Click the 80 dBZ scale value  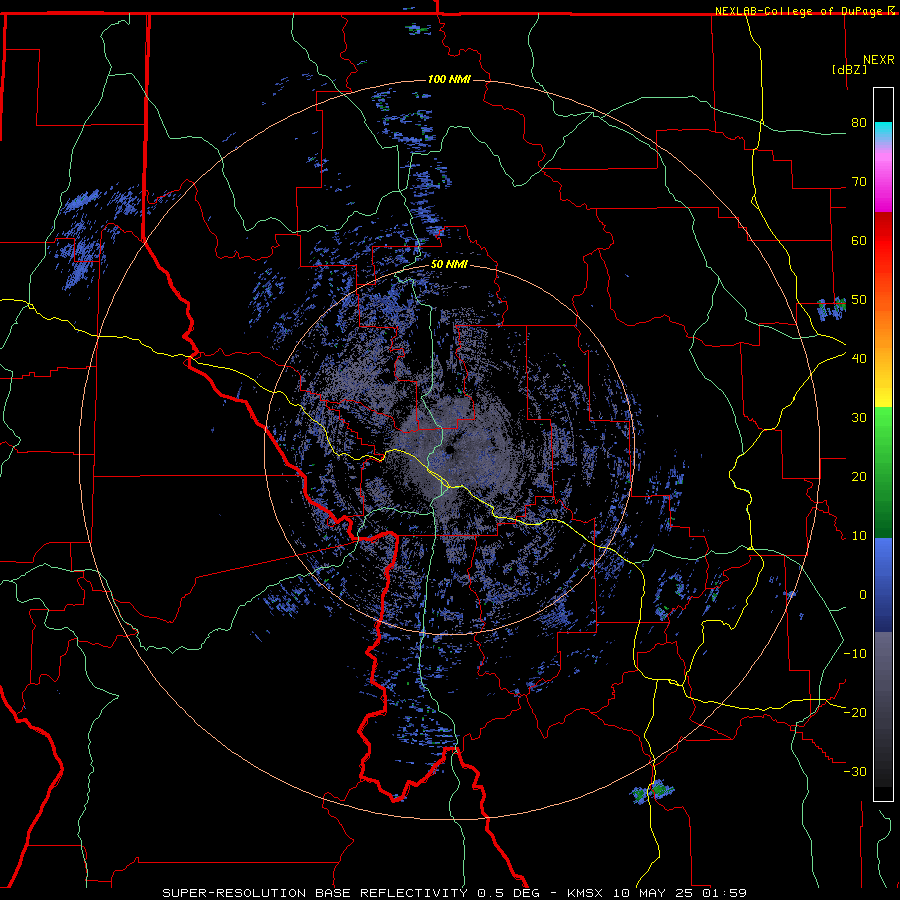(859, 123)
